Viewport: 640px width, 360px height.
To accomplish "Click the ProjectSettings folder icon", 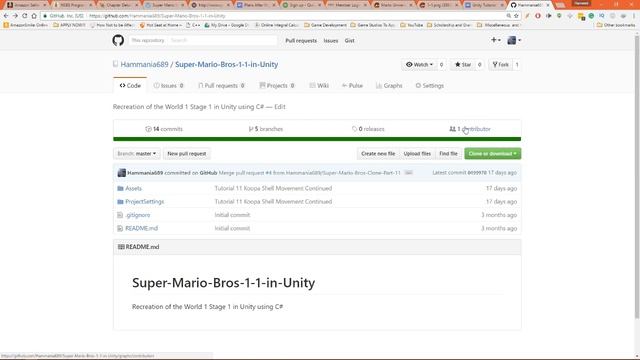I will tap(120, 202).
